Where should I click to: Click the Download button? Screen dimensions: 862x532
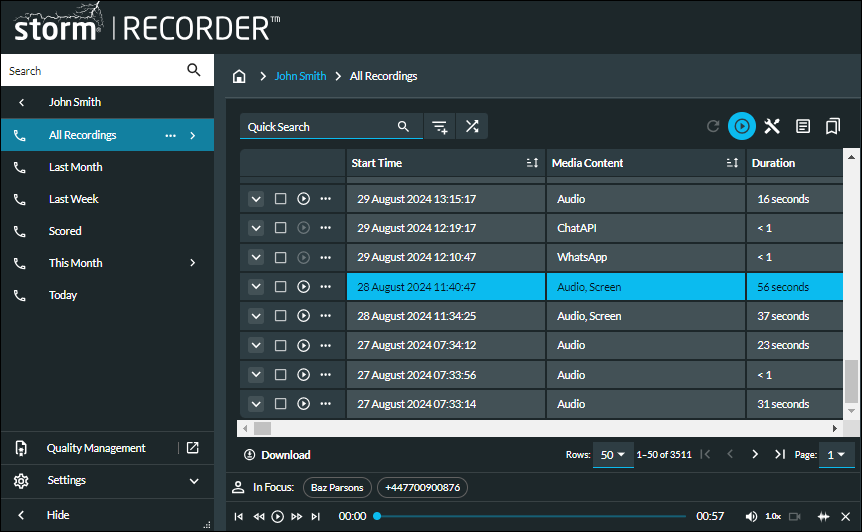point(278,455)
